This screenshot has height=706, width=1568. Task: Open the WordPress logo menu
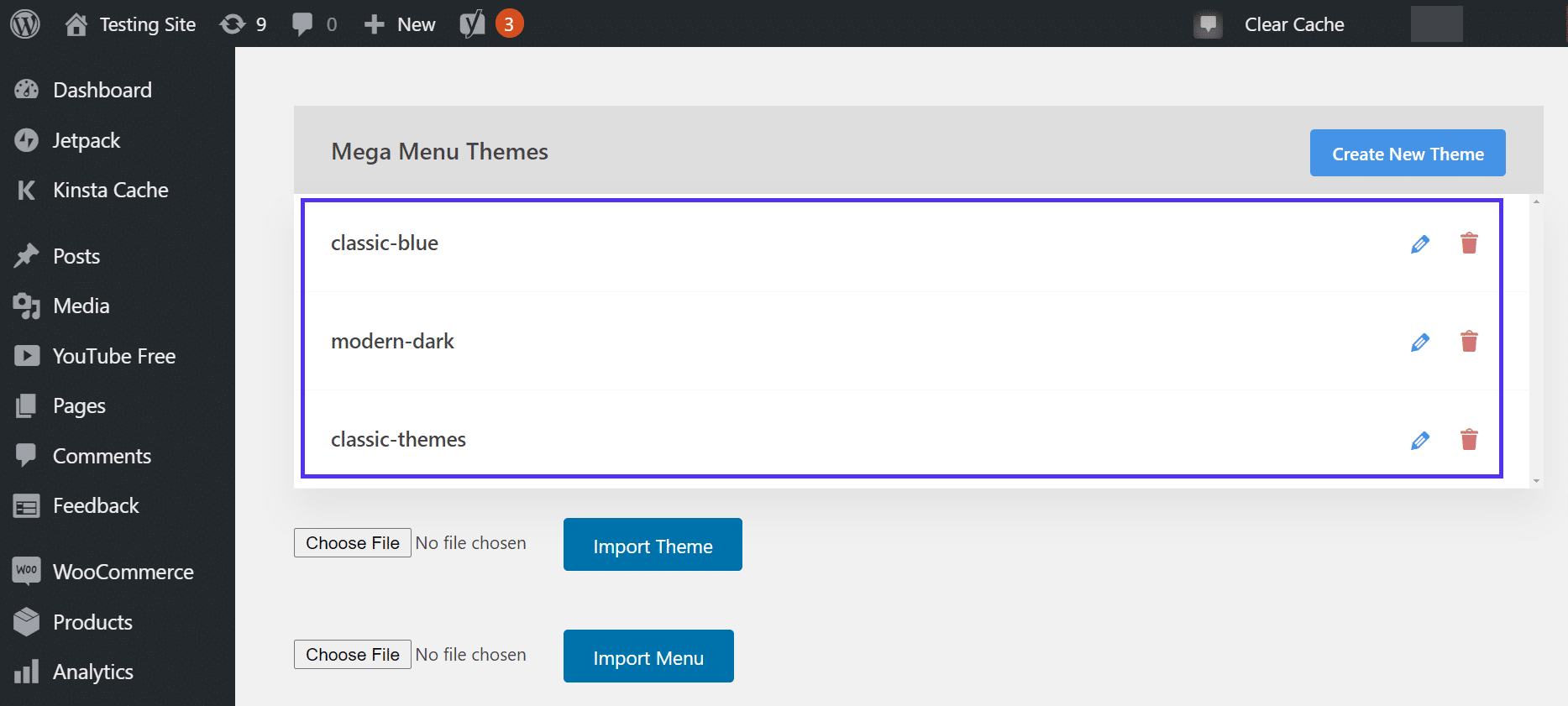pos(25,24)
